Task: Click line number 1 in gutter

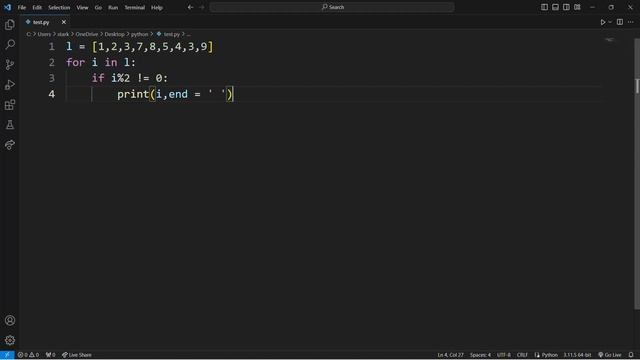Action: pyautogui.click(x=51, y=47)
